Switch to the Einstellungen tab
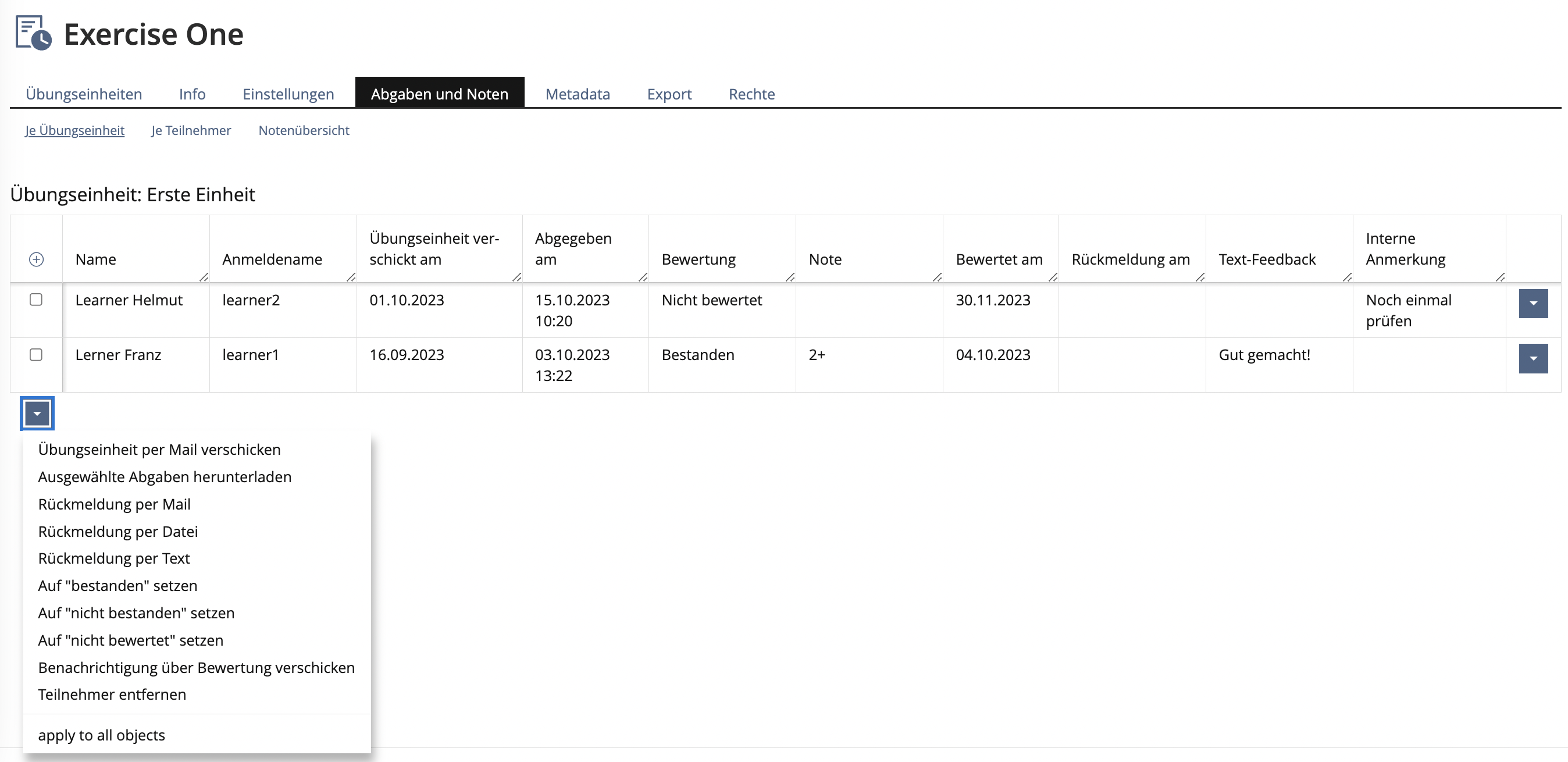 point(288,94)
